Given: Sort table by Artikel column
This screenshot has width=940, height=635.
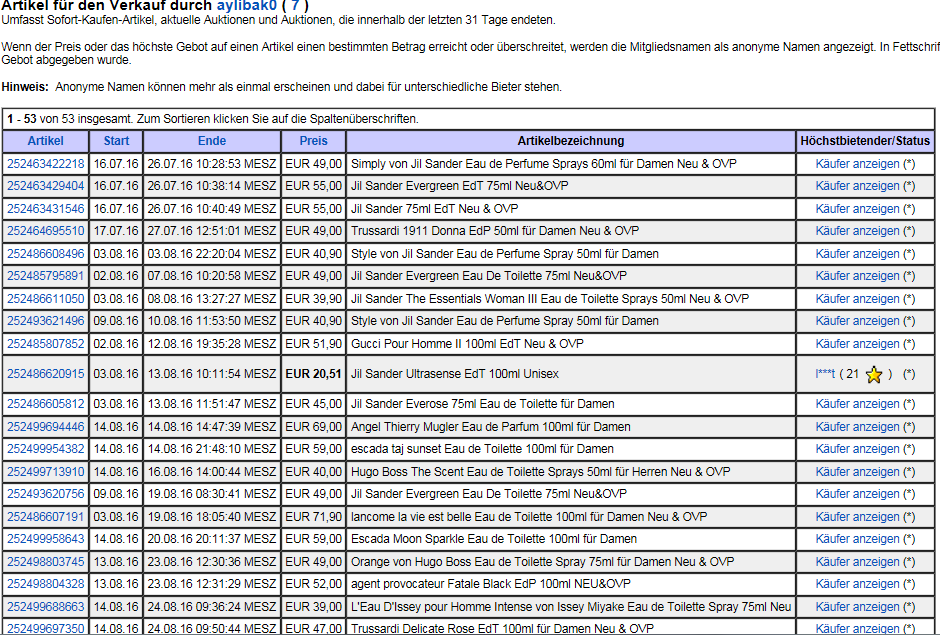Looking at the screenshot, I should [46, 141].
